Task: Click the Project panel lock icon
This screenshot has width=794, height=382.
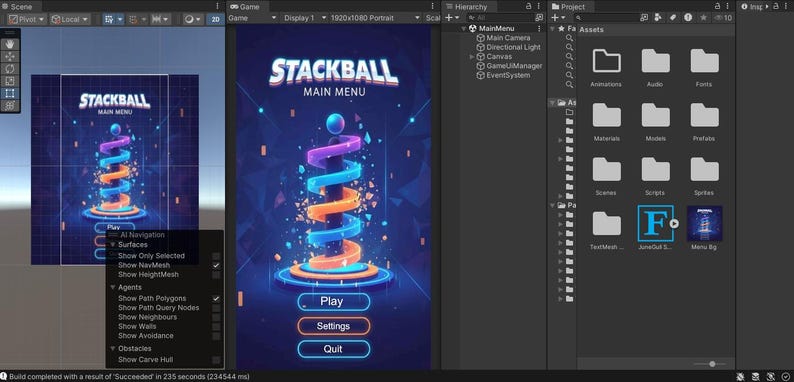Action: tap(718, 6)
